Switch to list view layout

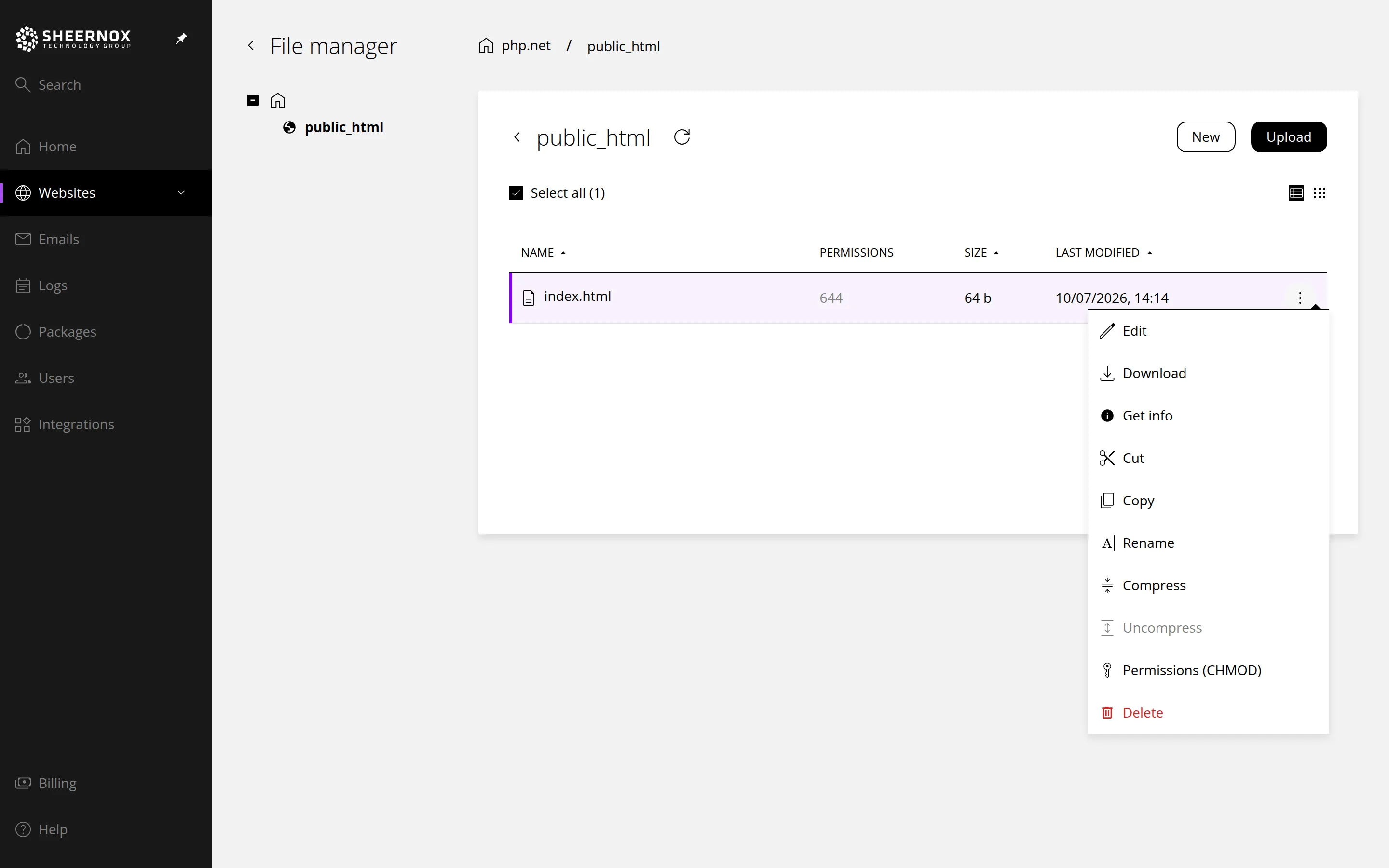point(1296,193)
